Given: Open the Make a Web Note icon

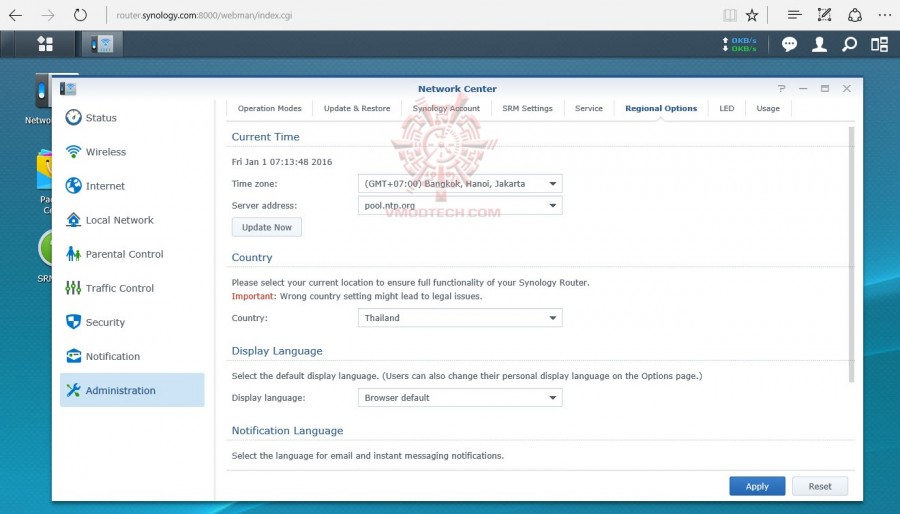Looking at the screenshot, I should tap(824, 15).
